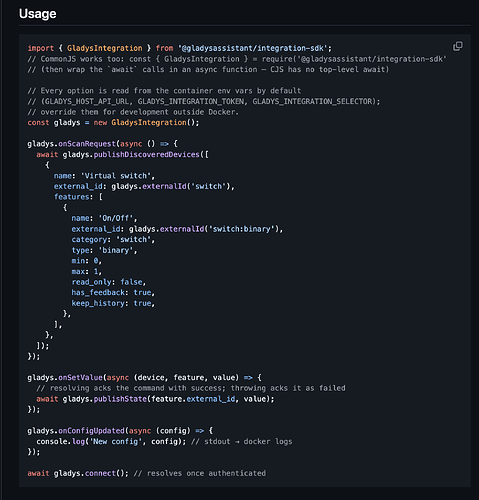Screen dimensions: 479x500
Task: Click the 'const gladys = new GladysIntegration()' line
Action: tap(113, 123)
